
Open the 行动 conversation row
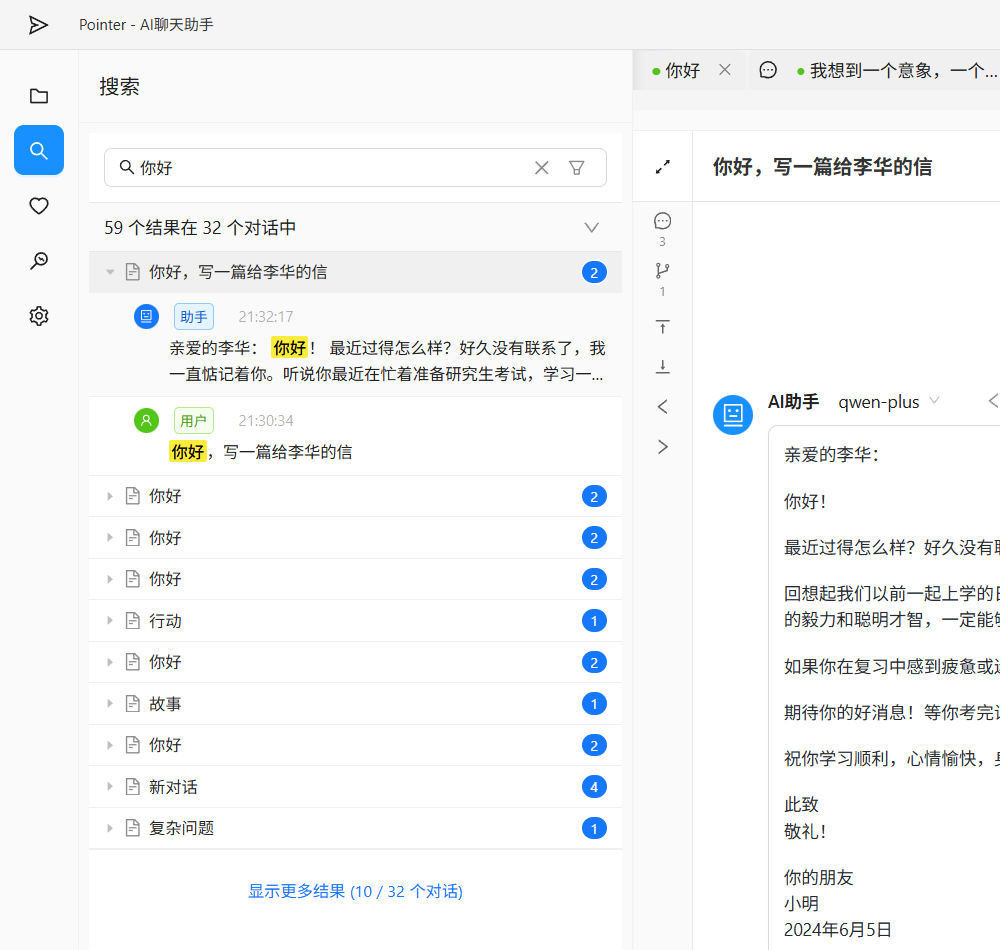point(355,620)
